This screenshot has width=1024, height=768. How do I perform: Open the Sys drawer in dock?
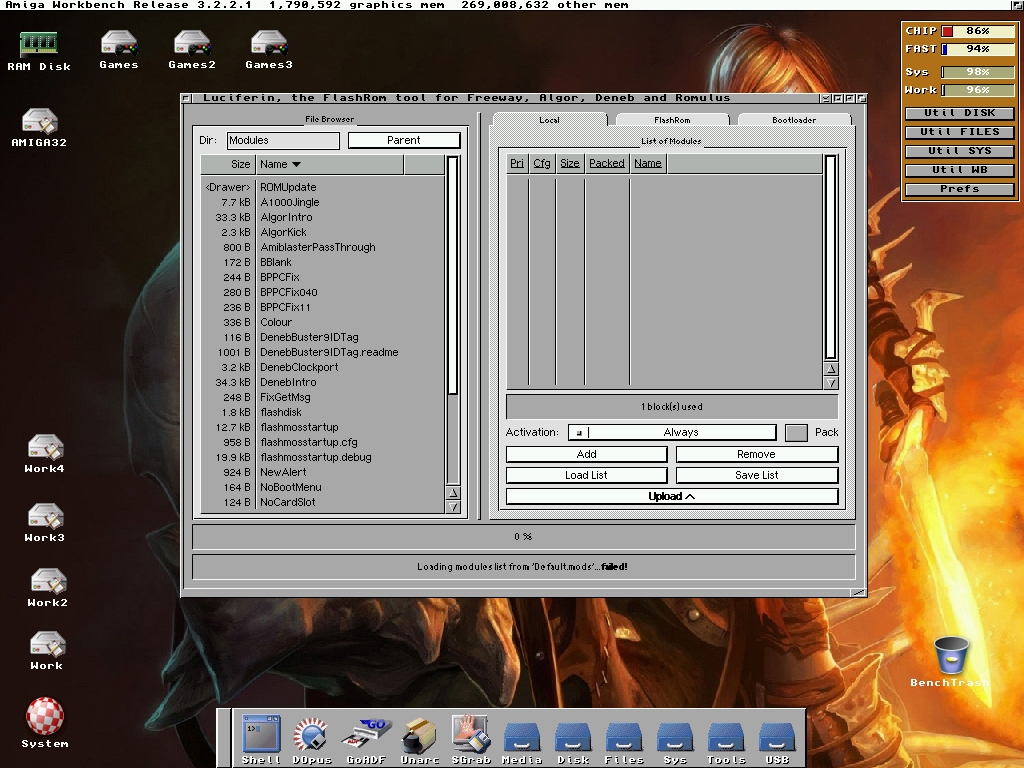click(x=675, y=741)
